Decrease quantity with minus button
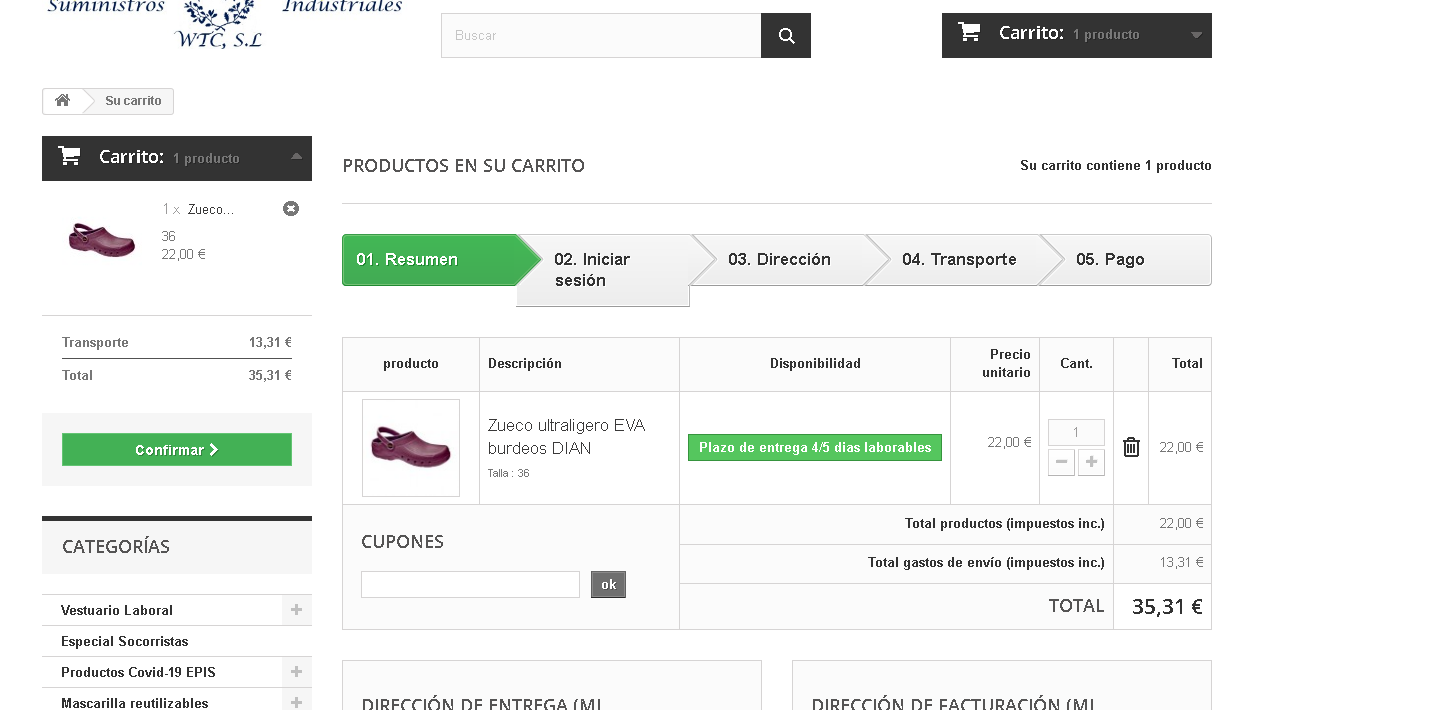 (x=1061, y=462)
